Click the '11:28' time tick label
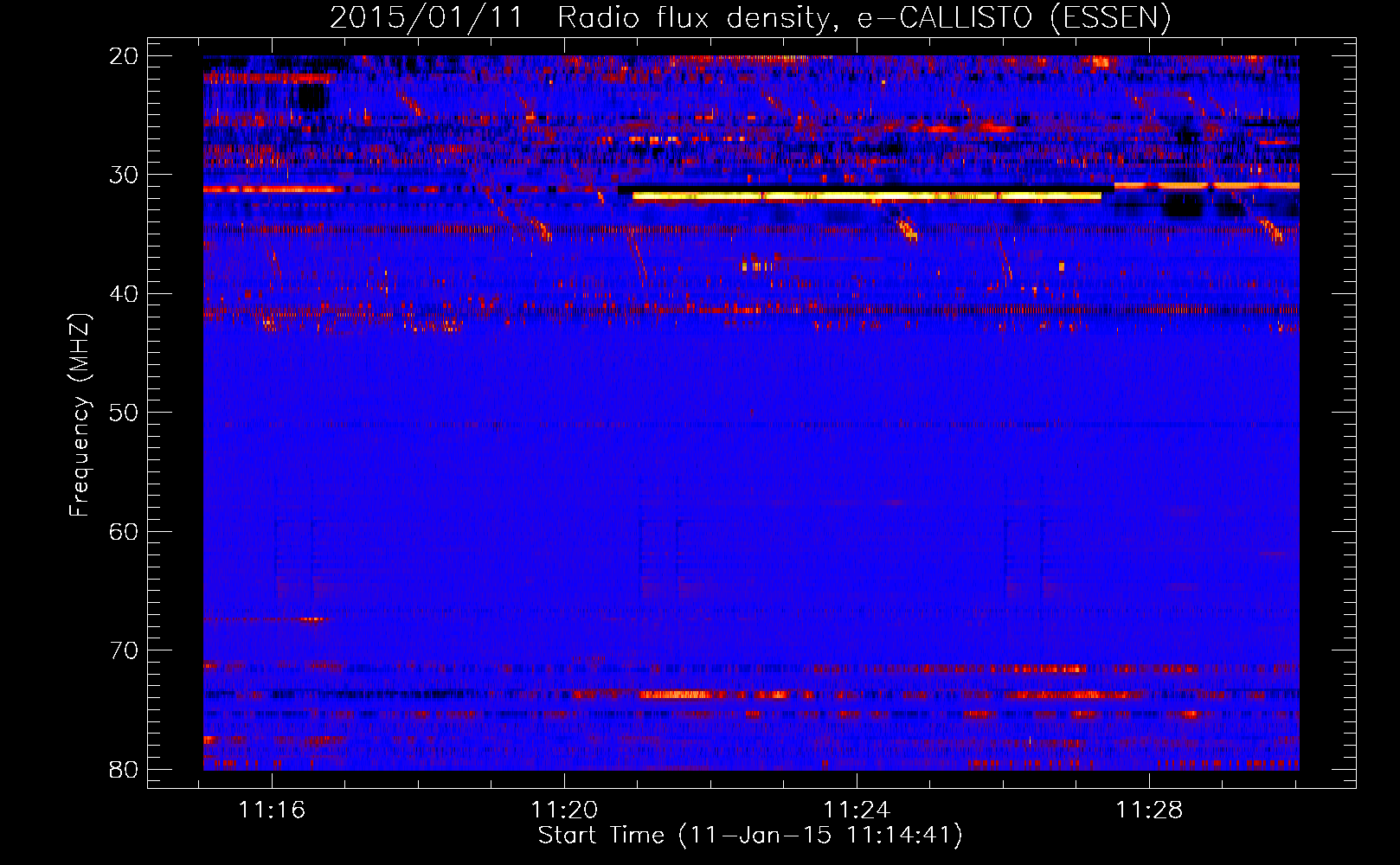Viewport: 1400px width, 865px height. 1149,811
